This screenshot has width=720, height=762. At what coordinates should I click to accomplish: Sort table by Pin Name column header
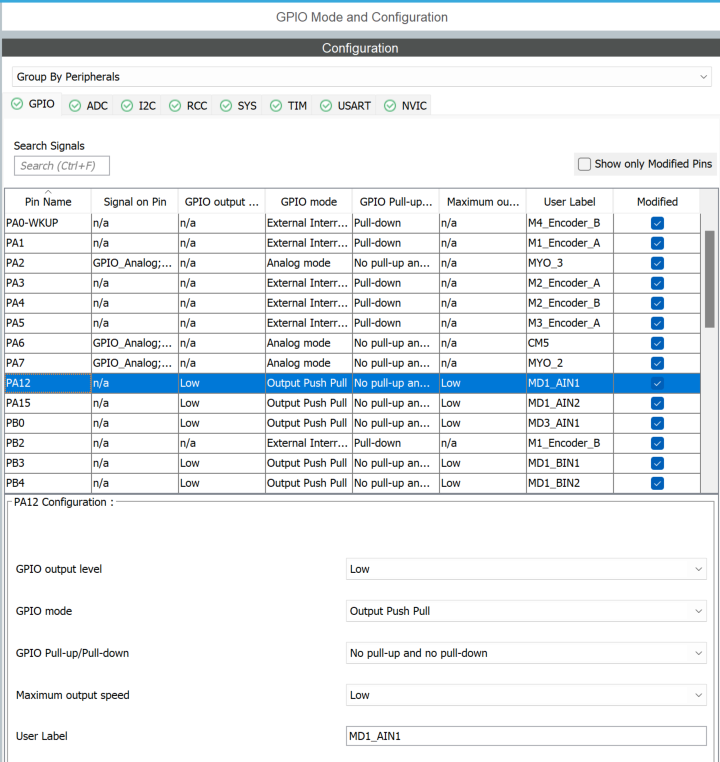coord(48,202)
